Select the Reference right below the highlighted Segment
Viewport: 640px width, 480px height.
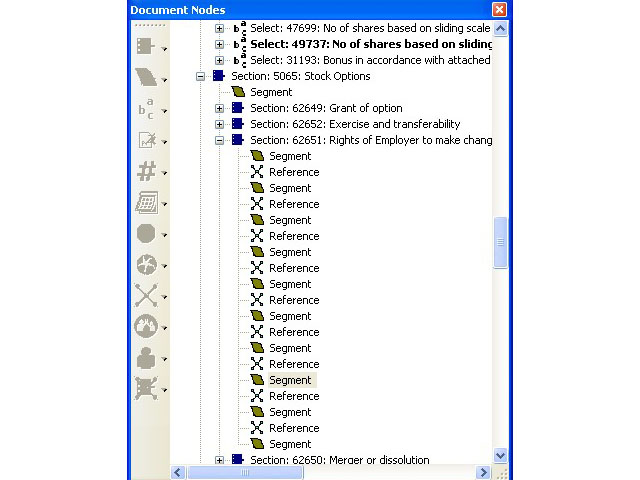pyautogui.click(x=294, y=396)
